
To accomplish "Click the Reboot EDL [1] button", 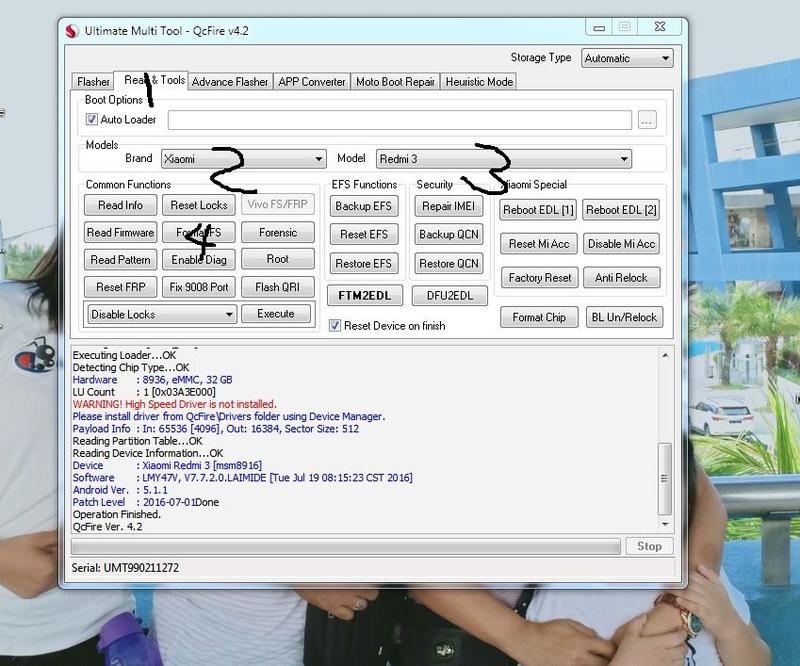I will click(x=538, y=210).
